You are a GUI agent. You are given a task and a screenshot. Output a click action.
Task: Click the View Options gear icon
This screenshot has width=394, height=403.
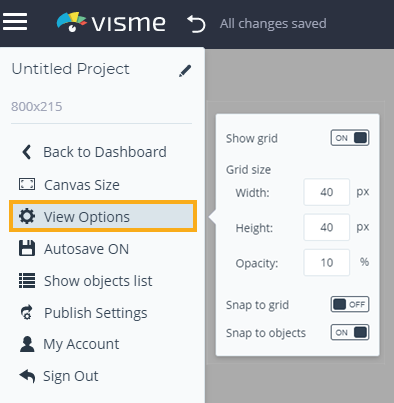pyautogui.click(x=27, y=216)
